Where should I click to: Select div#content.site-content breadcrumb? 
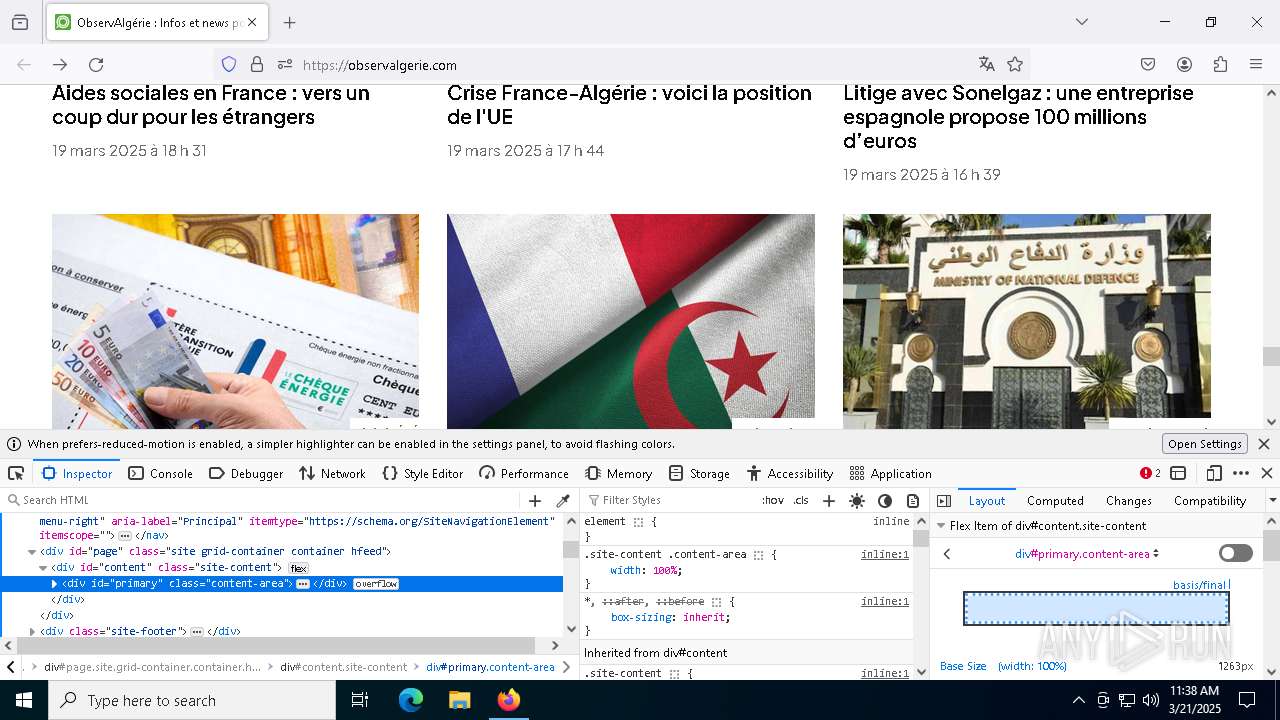(343, 667)
